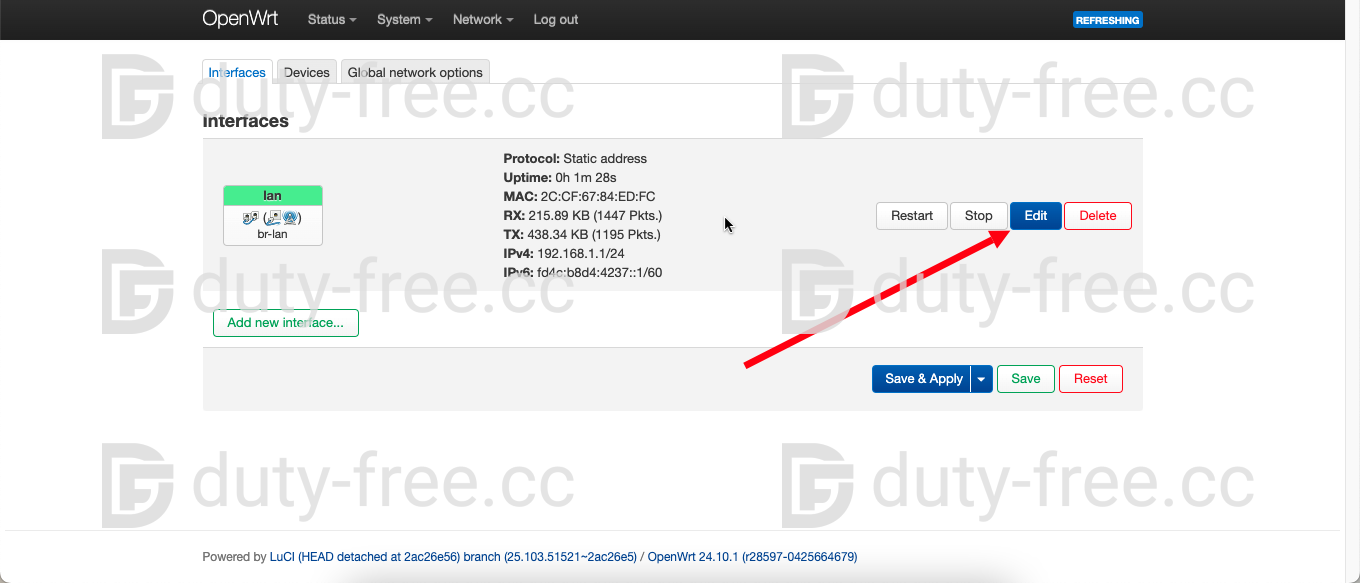Viewport: 1360px width, 583px height.
Task: Switch to the Devices tab
Action: (306, 72)
